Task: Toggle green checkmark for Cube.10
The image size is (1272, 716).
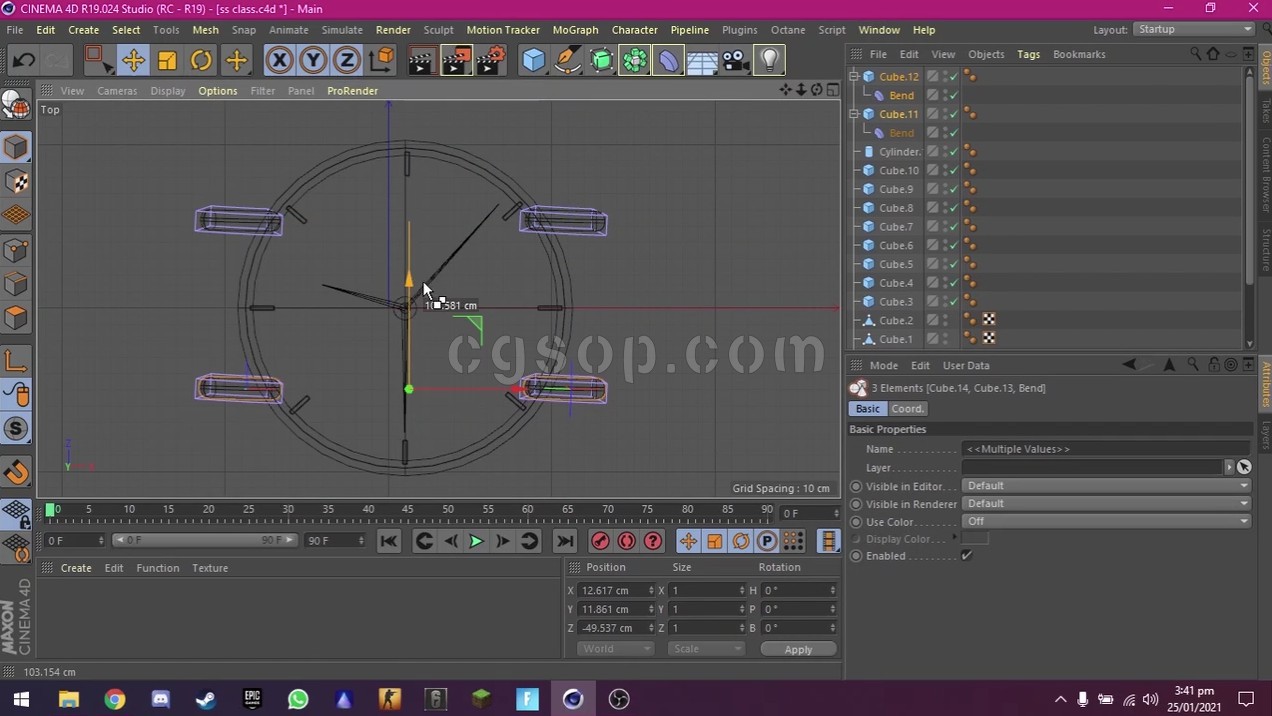Action: (954, 171)
